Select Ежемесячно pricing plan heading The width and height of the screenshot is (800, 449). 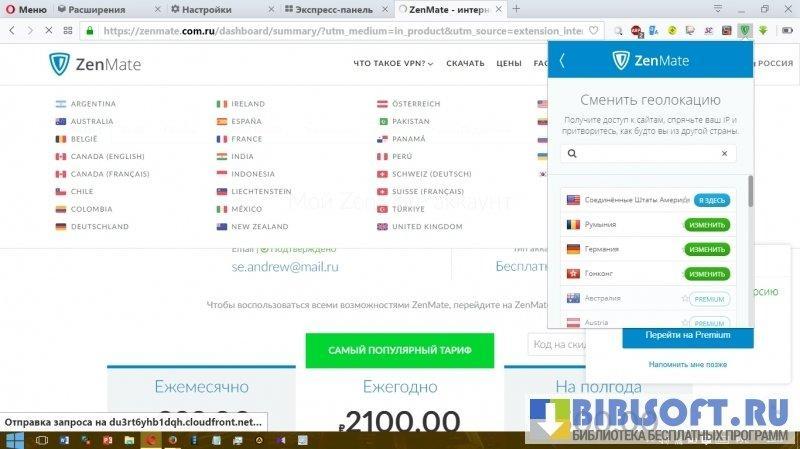tap(202, 387)
